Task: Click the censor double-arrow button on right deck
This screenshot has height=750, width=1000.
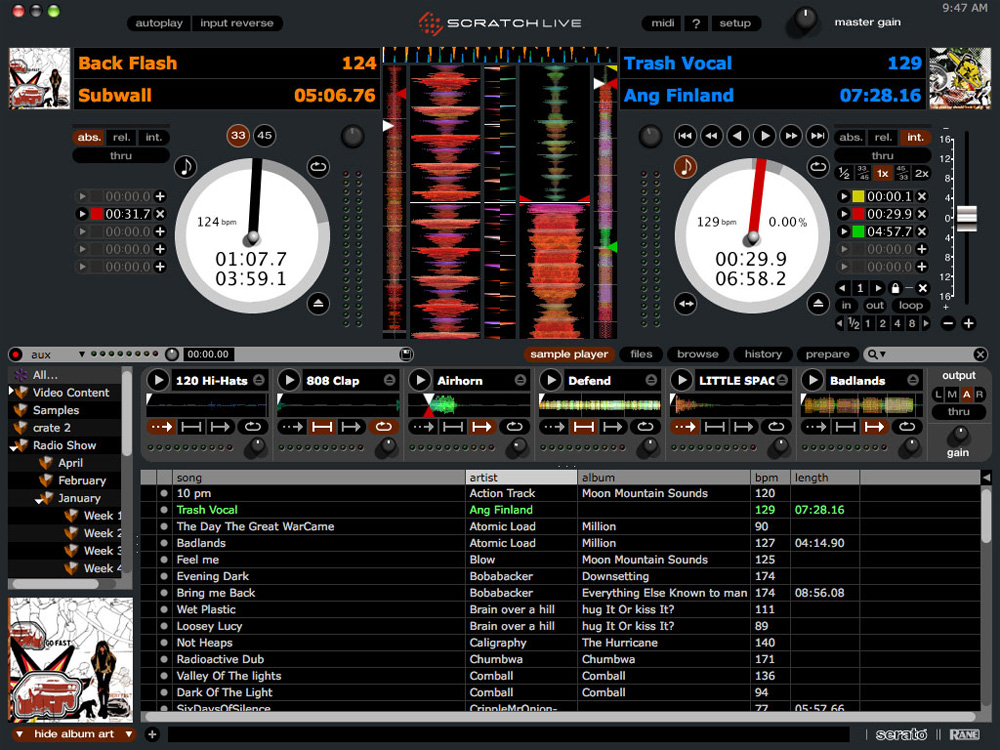Action: pyautogui.click(x=686, y=304)
